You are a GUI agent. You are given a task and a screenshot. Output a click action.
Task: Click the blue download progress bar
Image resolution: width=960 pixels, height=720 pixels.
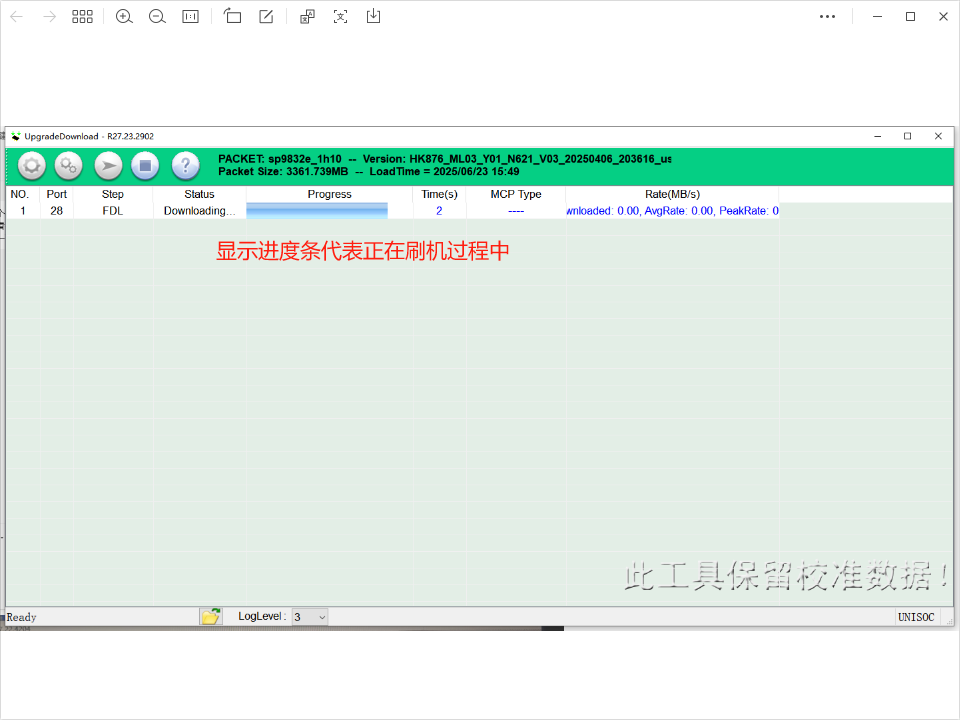[x=317, y=211]
